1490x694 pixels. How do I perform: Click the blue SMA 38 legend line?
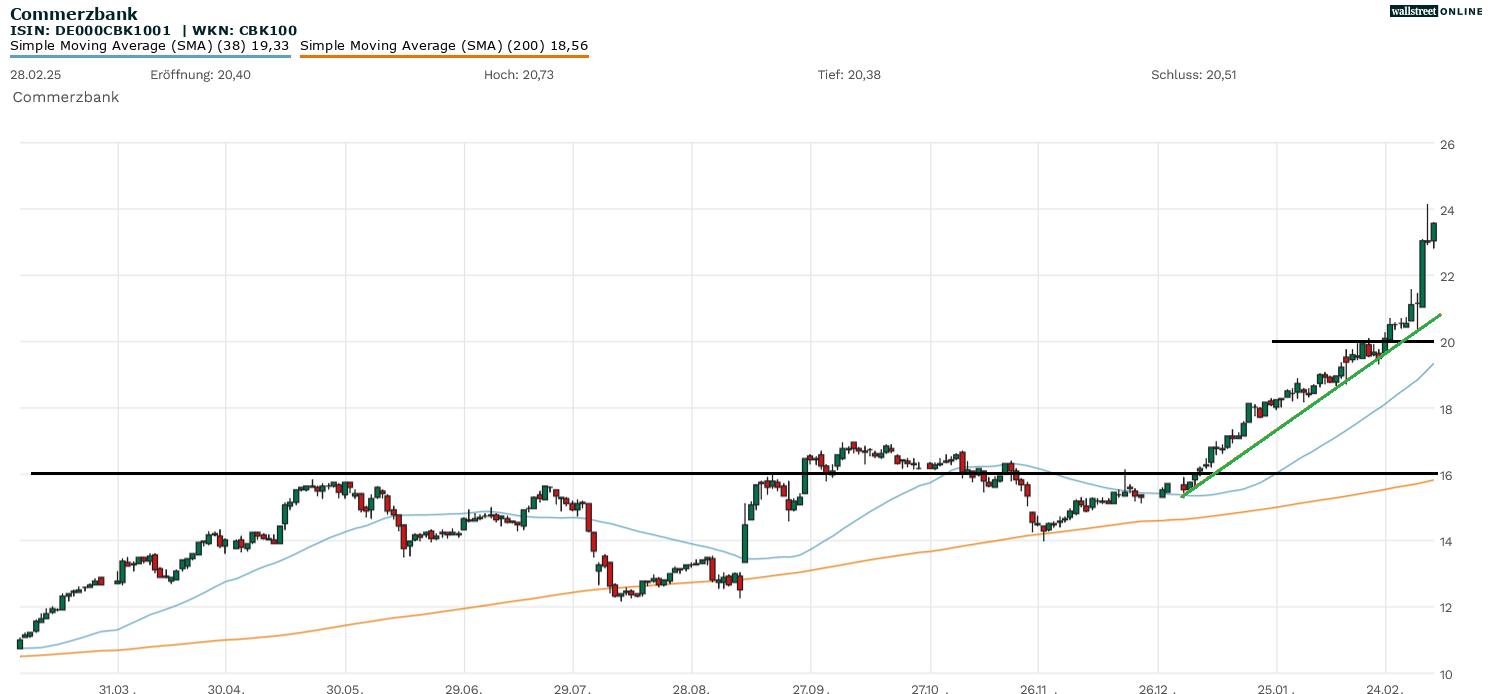[x=150, y=56]
